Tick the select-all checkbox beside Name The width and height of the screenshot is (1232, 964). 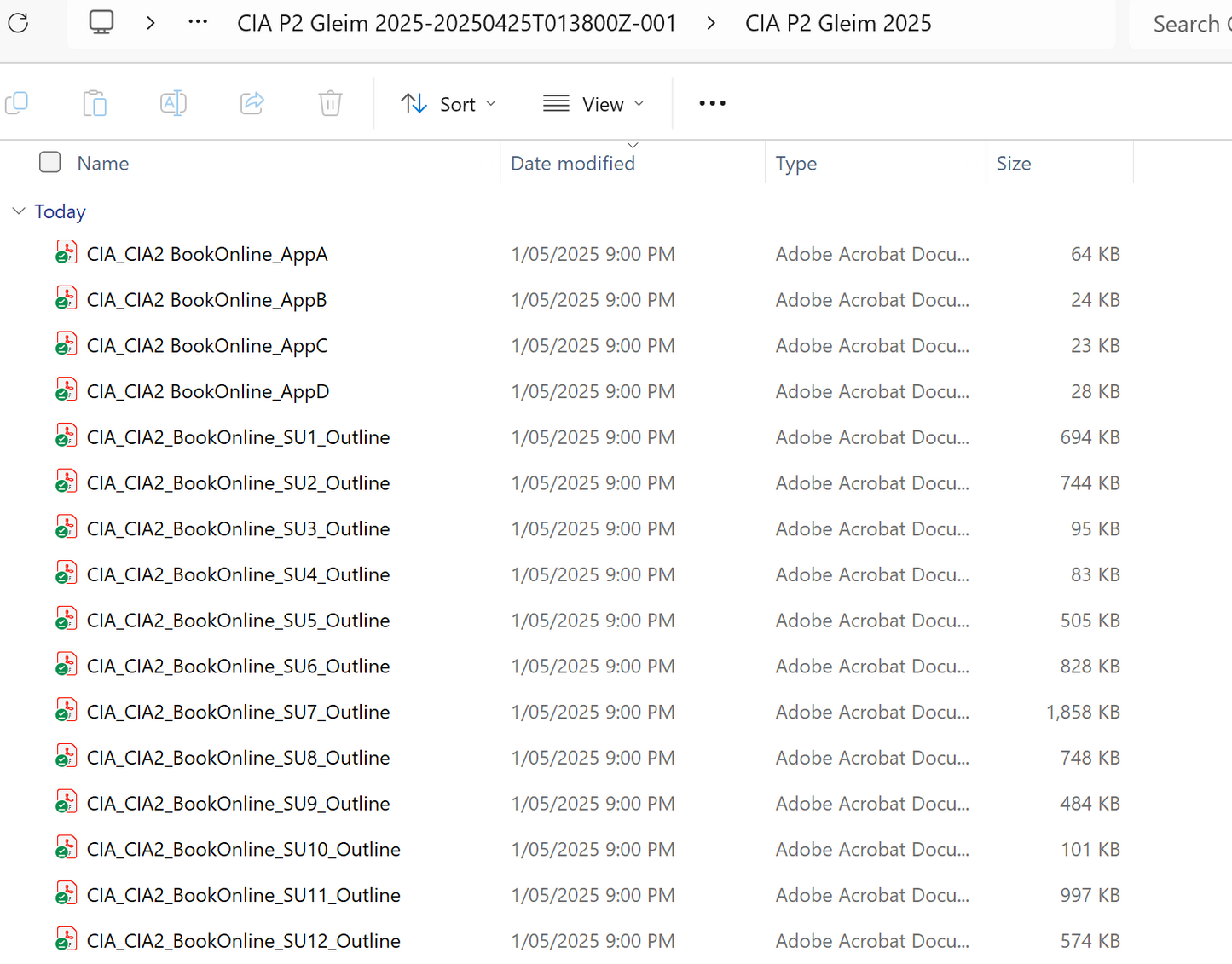pyautogui.click(x=50, y=163)
